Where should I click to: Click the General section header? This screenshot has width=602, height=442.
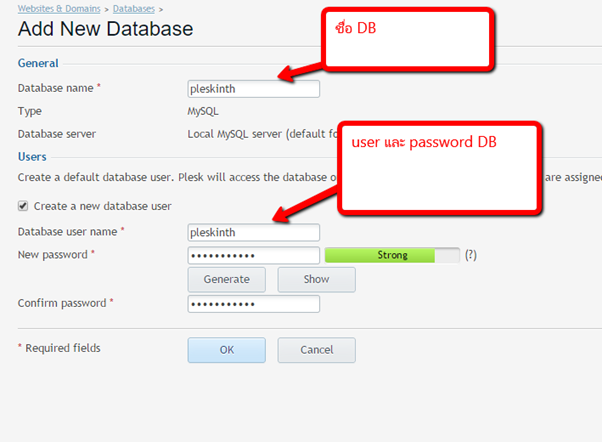[x=38, y=63]
